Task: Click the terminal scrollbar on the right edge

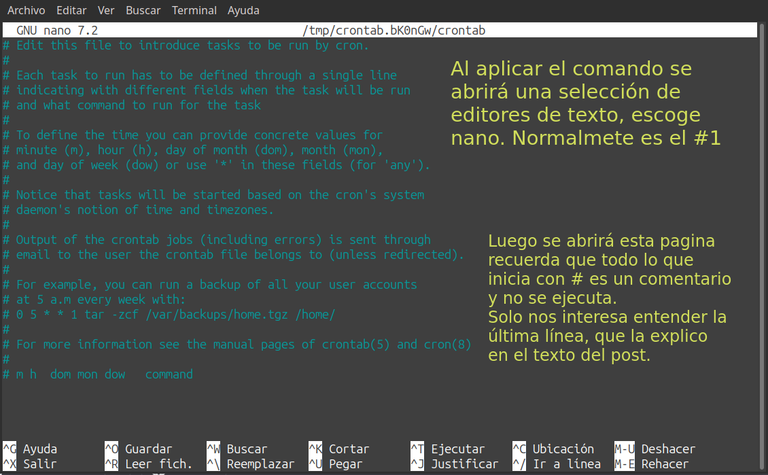Action: (x=762, y=245)
